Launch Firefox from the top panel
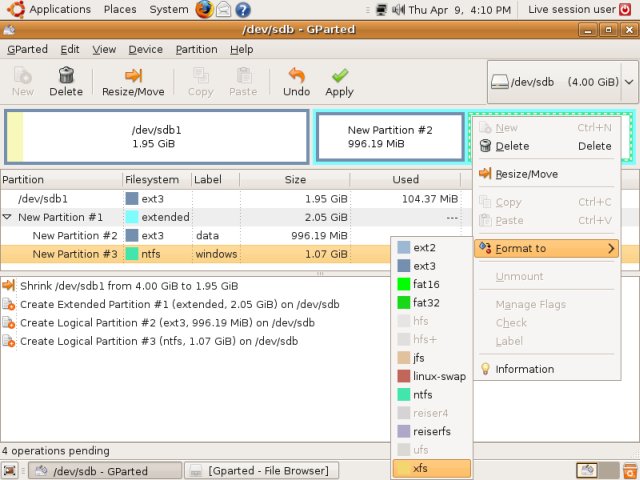This screenshot has height=480, width=640. click(x=204, y=9)
